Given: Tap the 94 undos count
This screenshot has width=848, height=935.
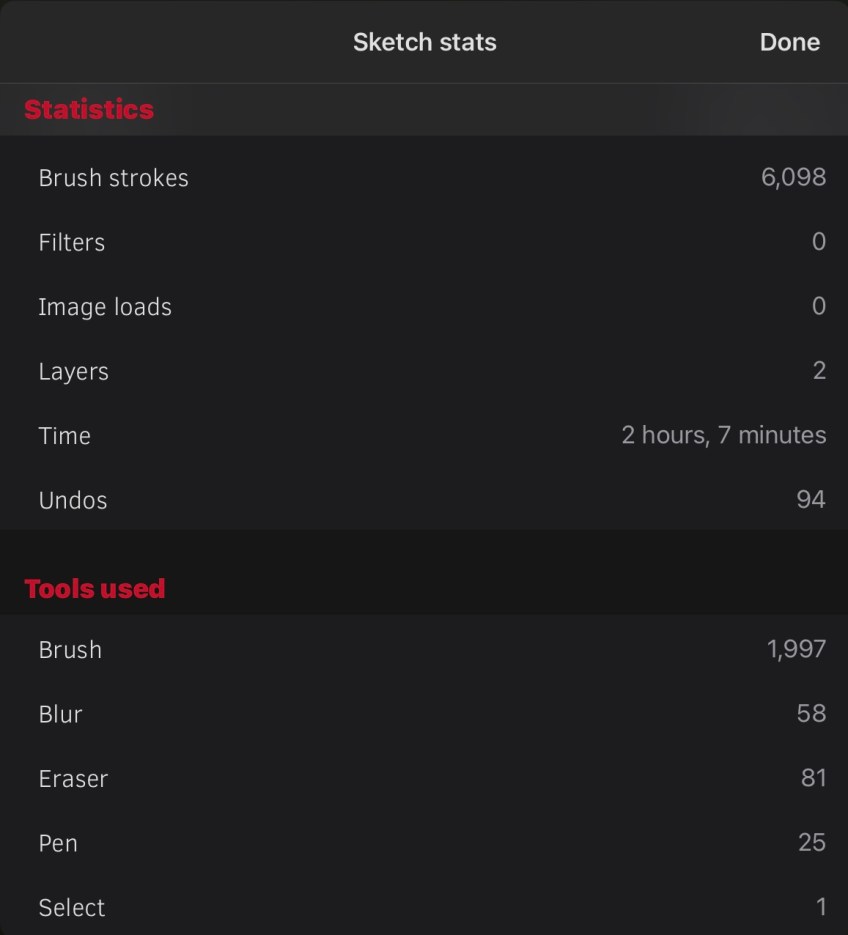Looking at the screenshot, I should (811, 500).
